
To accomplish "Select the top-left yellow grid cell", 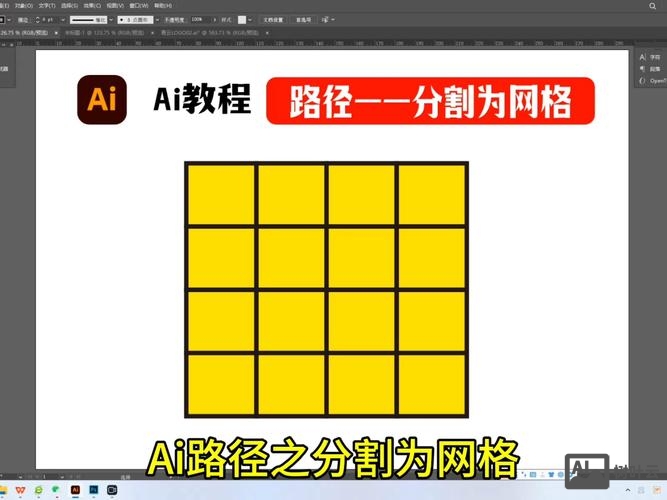I will (221, 194).
